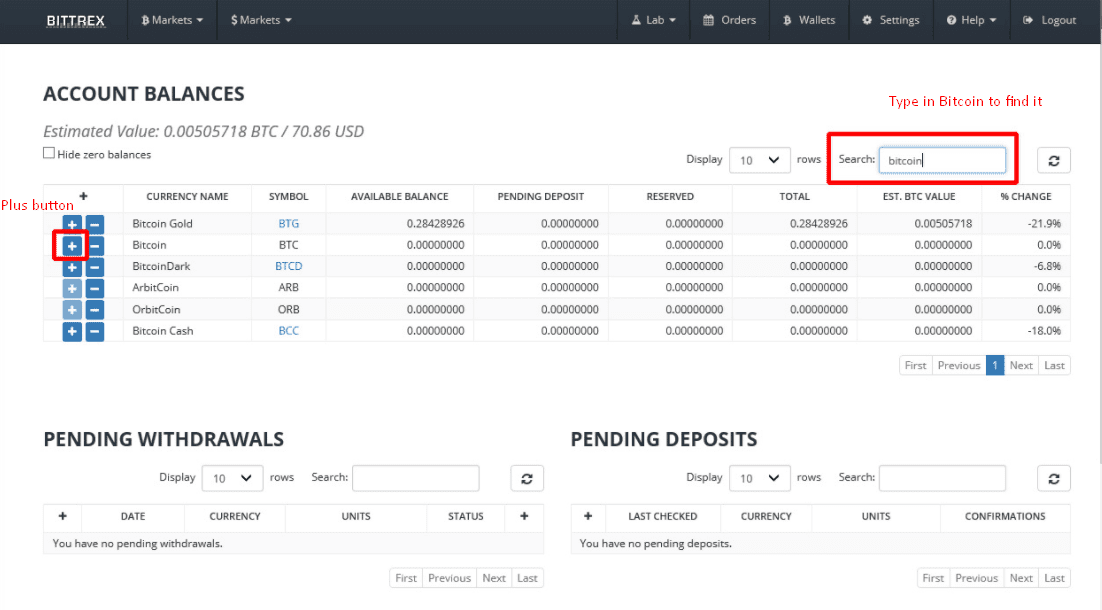Image resolution: width=1102 pixels, height=610 pixels.
Task: Open the Bitcoin Markets dropdown menu
Action: pyautogui.click(x=172, y=20)
